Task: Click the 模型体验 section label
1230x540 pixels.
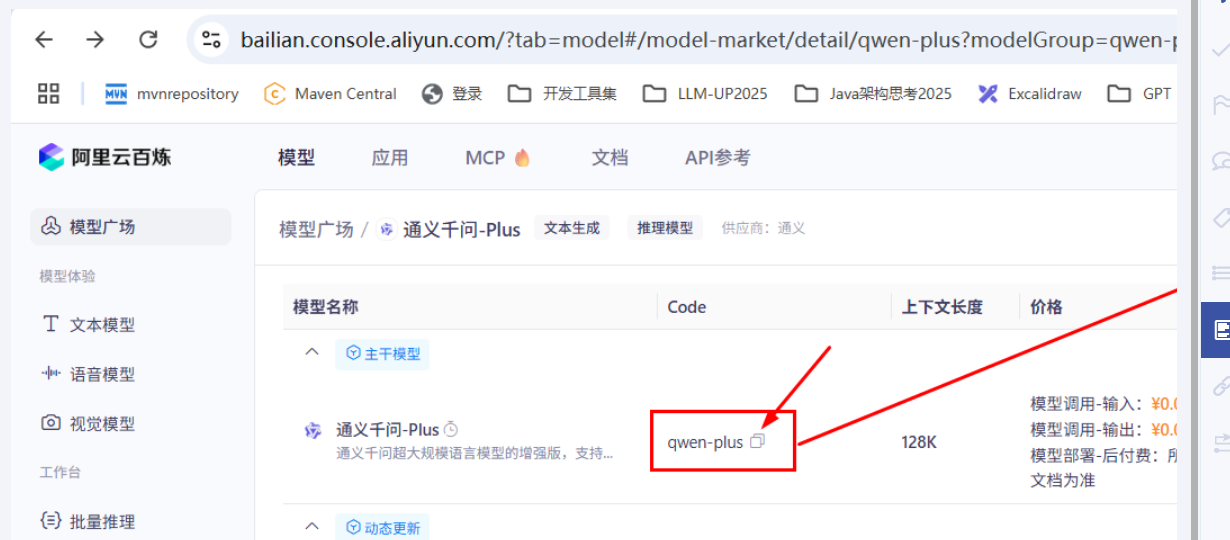Action: point(68,276)
